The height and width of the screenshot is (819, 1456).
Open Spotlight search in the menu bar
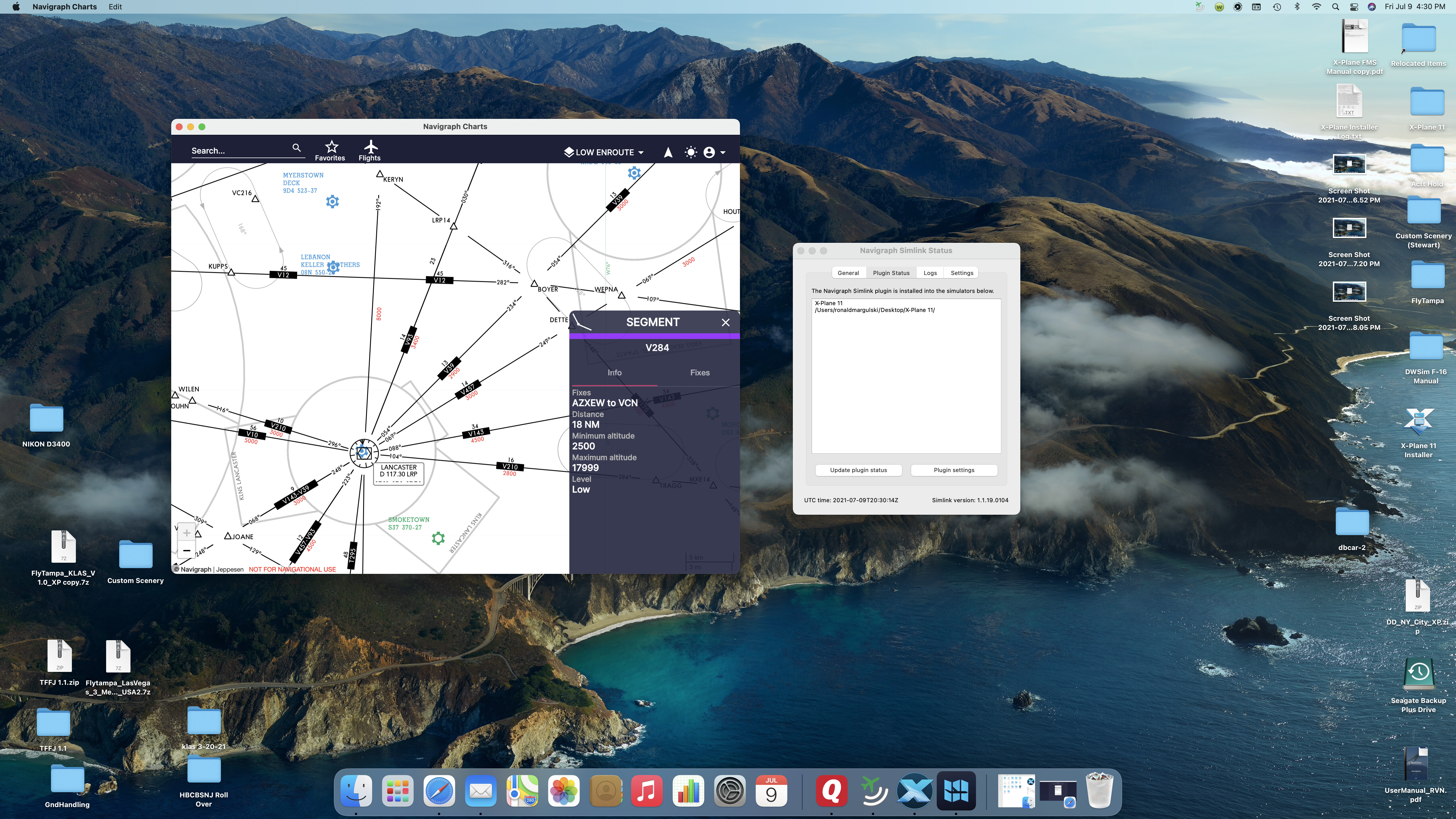tap(1336, 7)
